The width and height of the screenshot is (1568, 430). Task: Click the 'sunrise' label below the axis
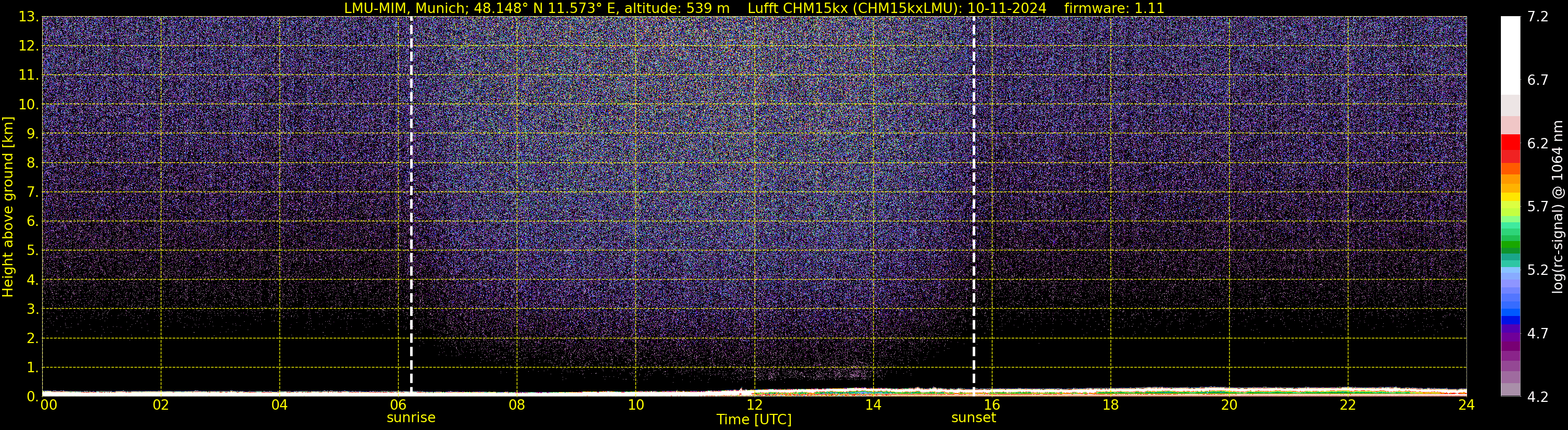coord(411,418)
